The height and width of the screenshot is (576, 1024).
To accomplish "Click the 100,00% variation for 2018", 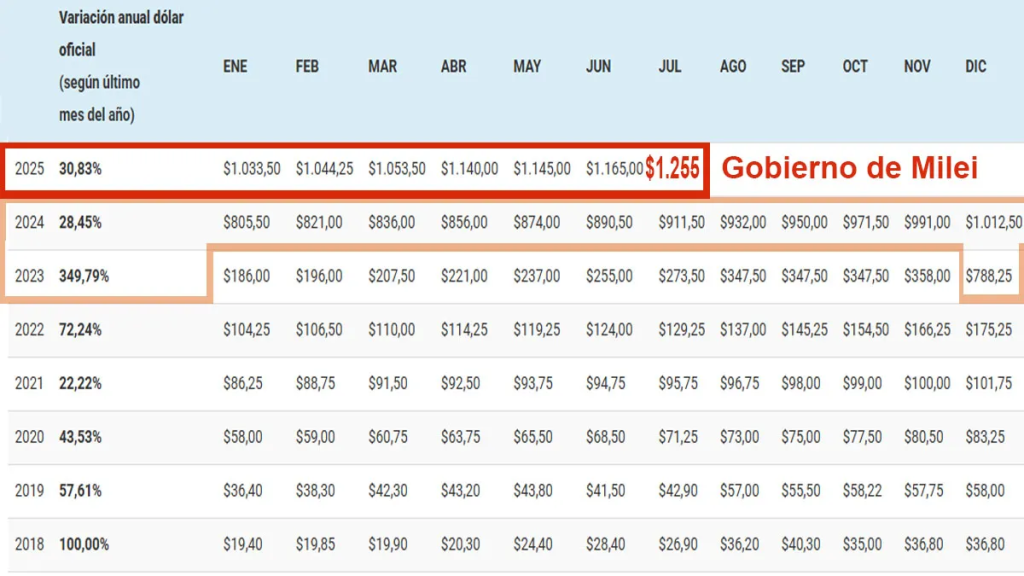I will [x=84, y=545].
